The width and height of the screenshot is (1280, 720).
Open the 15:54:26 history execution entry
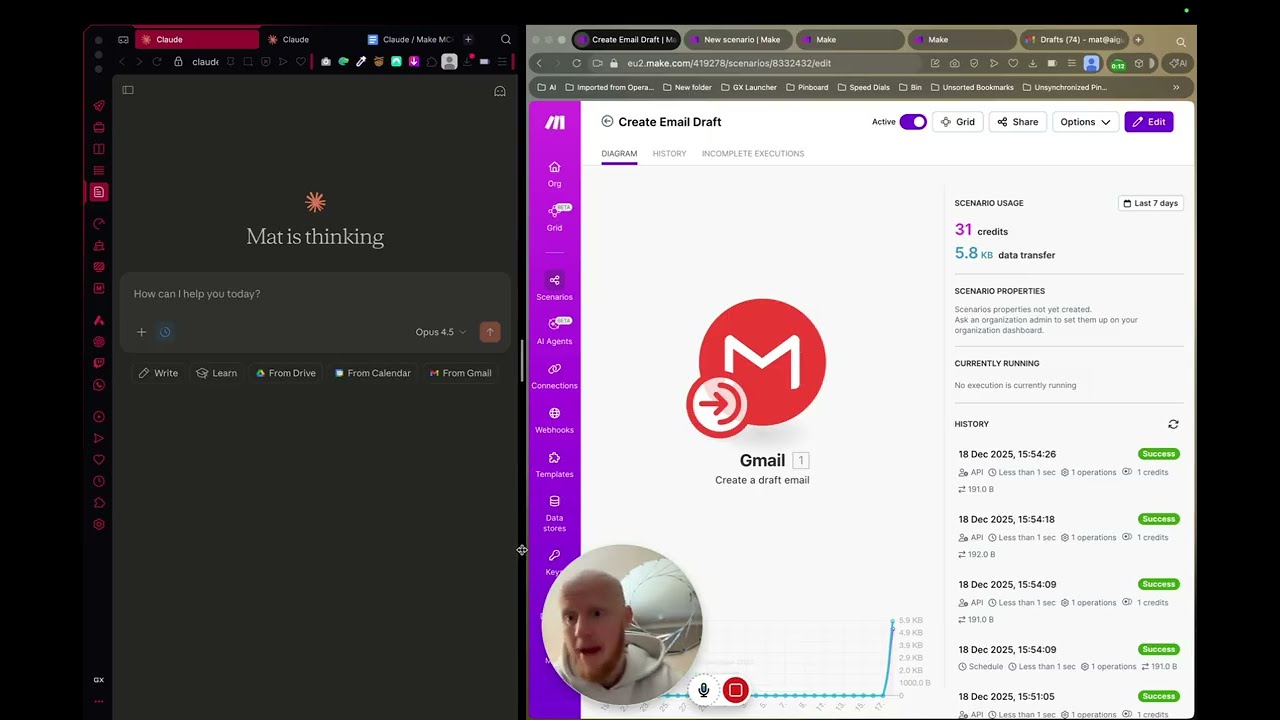tap(1068, 471)
